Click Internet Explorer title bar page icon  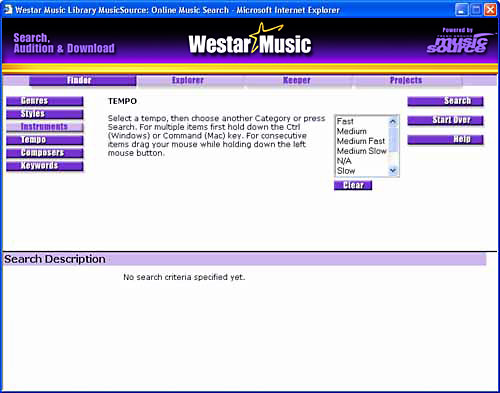point(8,9)
